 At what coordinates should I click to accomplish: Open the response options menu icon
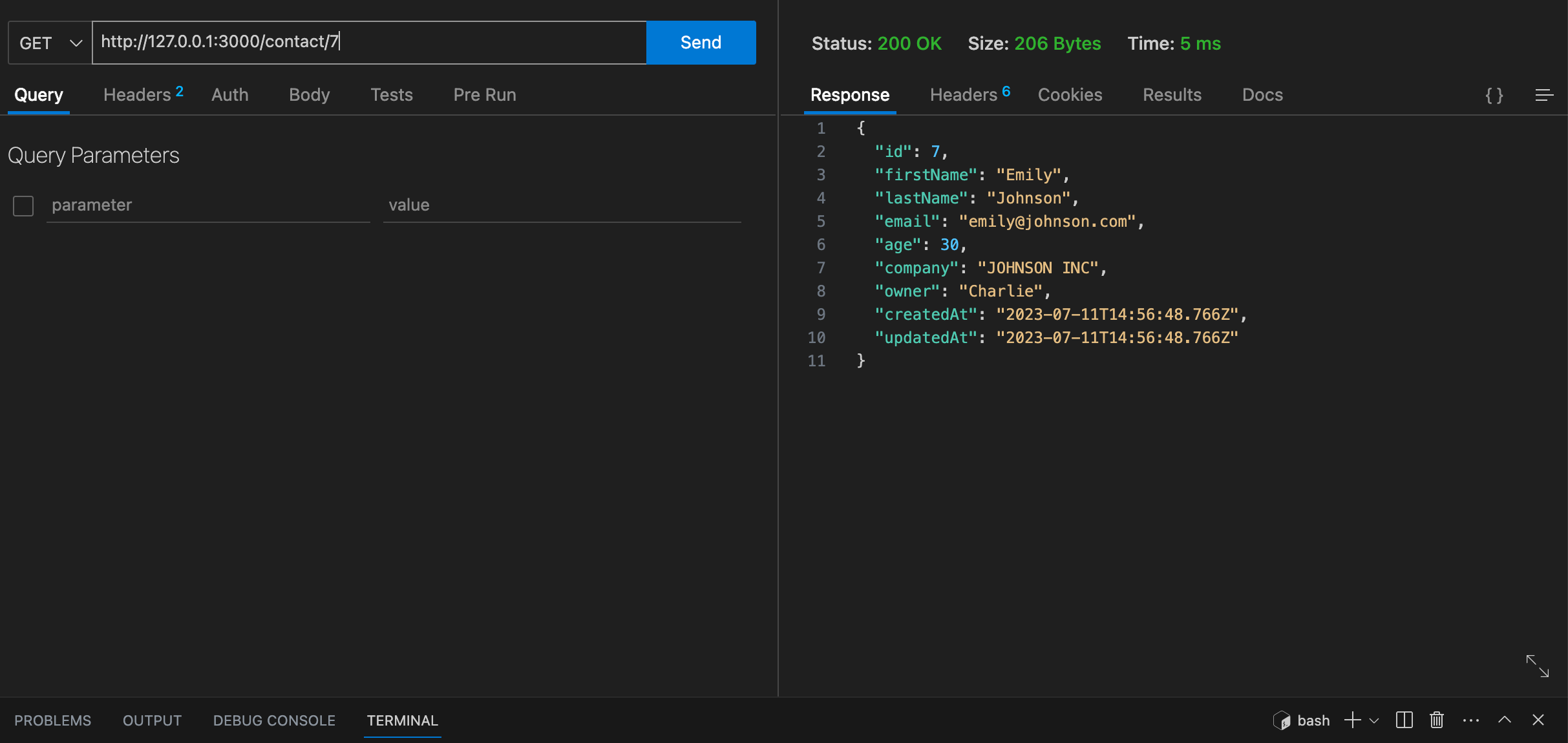pyautogui.click(x=1544, y=95)
